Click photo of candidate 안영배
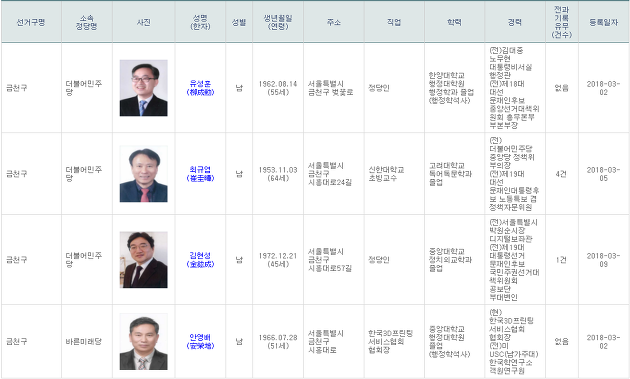Viewport: 630px width, 379px height. point(143,342)
